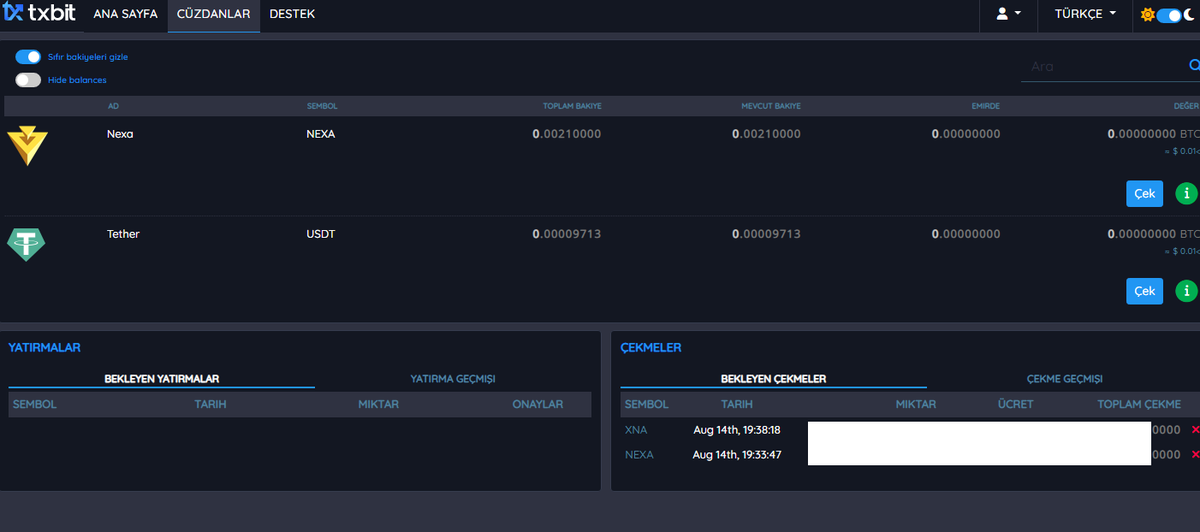This screenshot has width=1200, height=532.
Task: Click the Aug 14th, 19:38:18 date
Action: click(737, 430)
